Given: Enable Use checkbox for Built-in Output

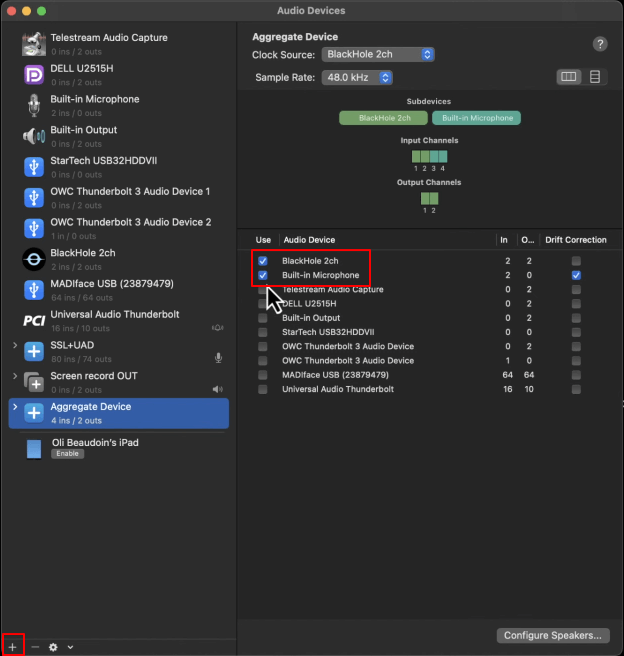Looking at the screenshot, I should tap(263, 318).
